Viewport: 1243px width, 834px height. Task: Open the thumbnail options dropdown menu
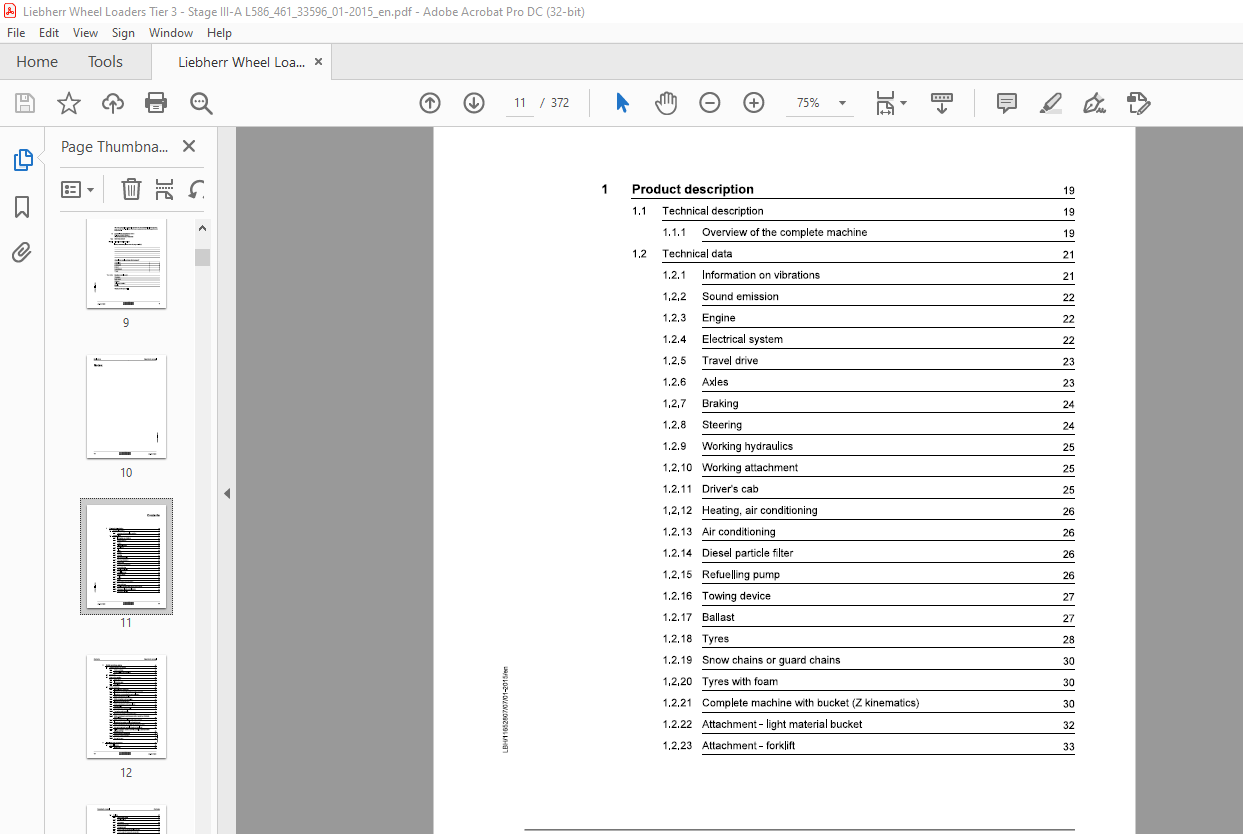point(78,189)
